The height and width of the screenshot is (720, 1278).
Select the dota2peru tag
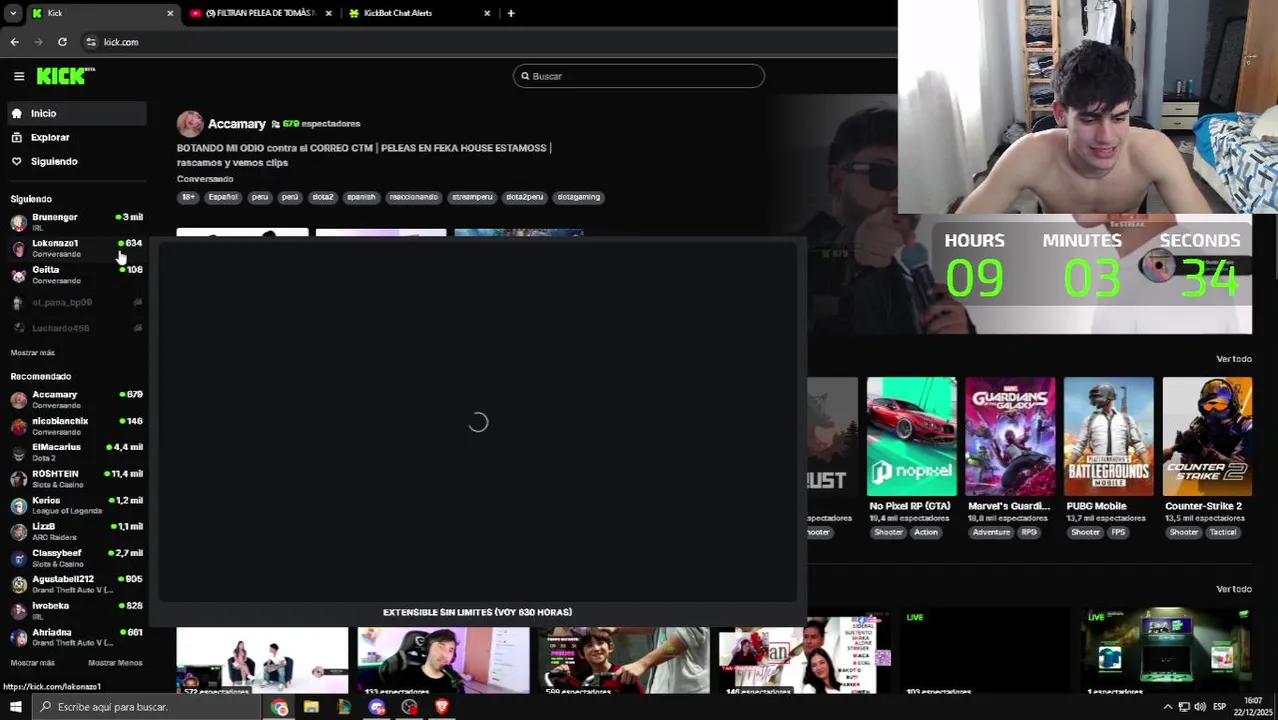coord(524,197)
